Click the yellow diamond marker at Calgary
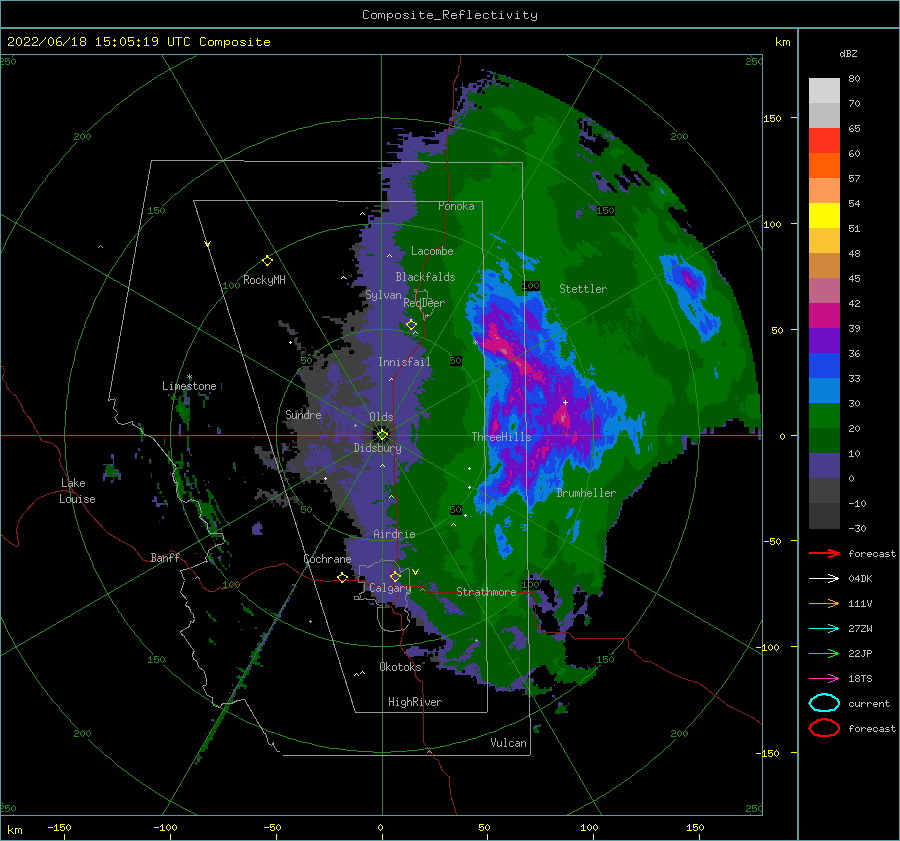900x841 pixels. coord(395,576)
